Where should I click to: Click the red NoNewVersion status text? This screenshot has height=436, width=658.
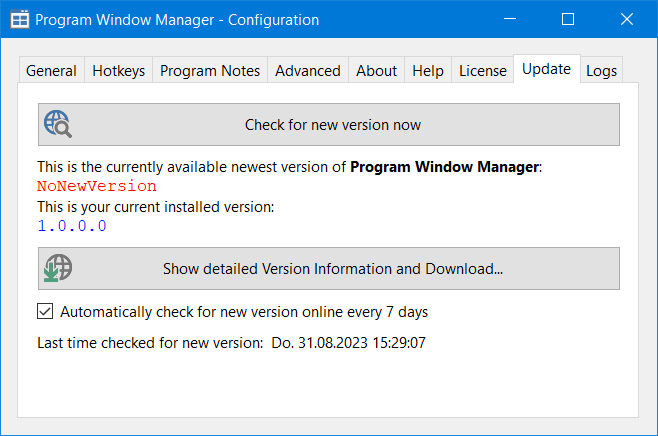tap(97, 186)
